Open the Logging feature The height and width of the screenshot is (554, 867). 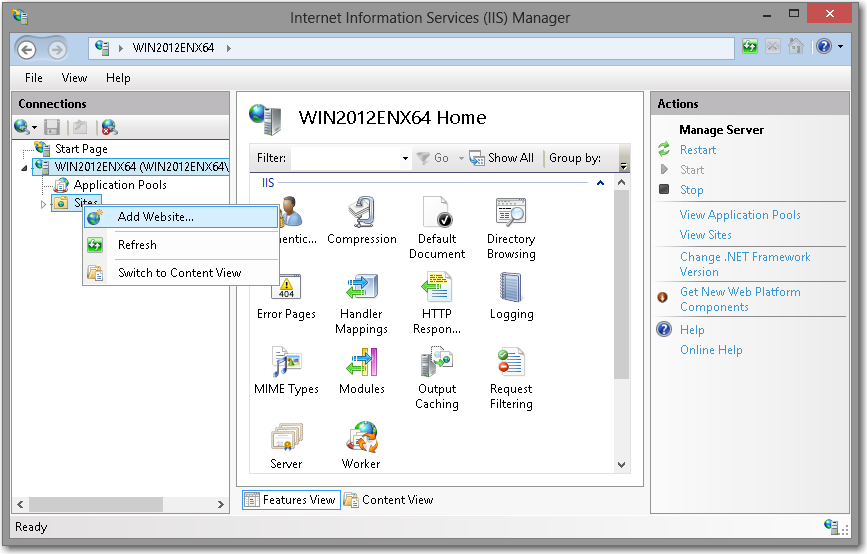coord(511,297)
